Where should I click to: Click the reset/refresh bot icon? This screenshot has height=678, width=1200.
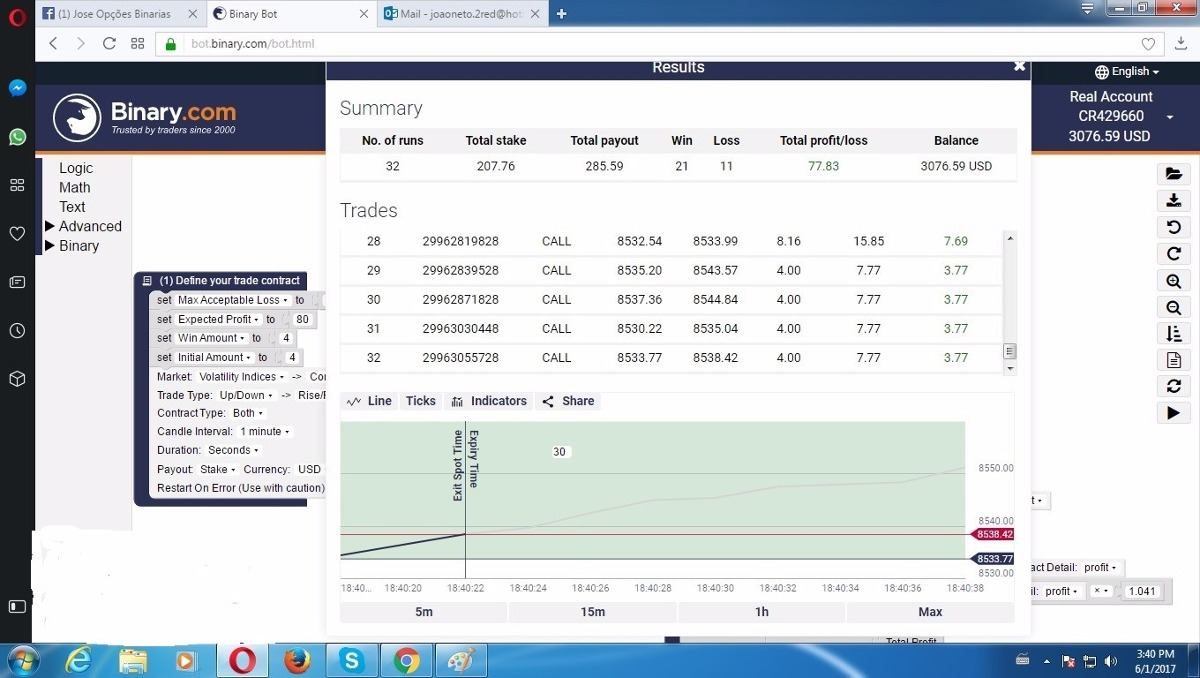[1173, 386]
